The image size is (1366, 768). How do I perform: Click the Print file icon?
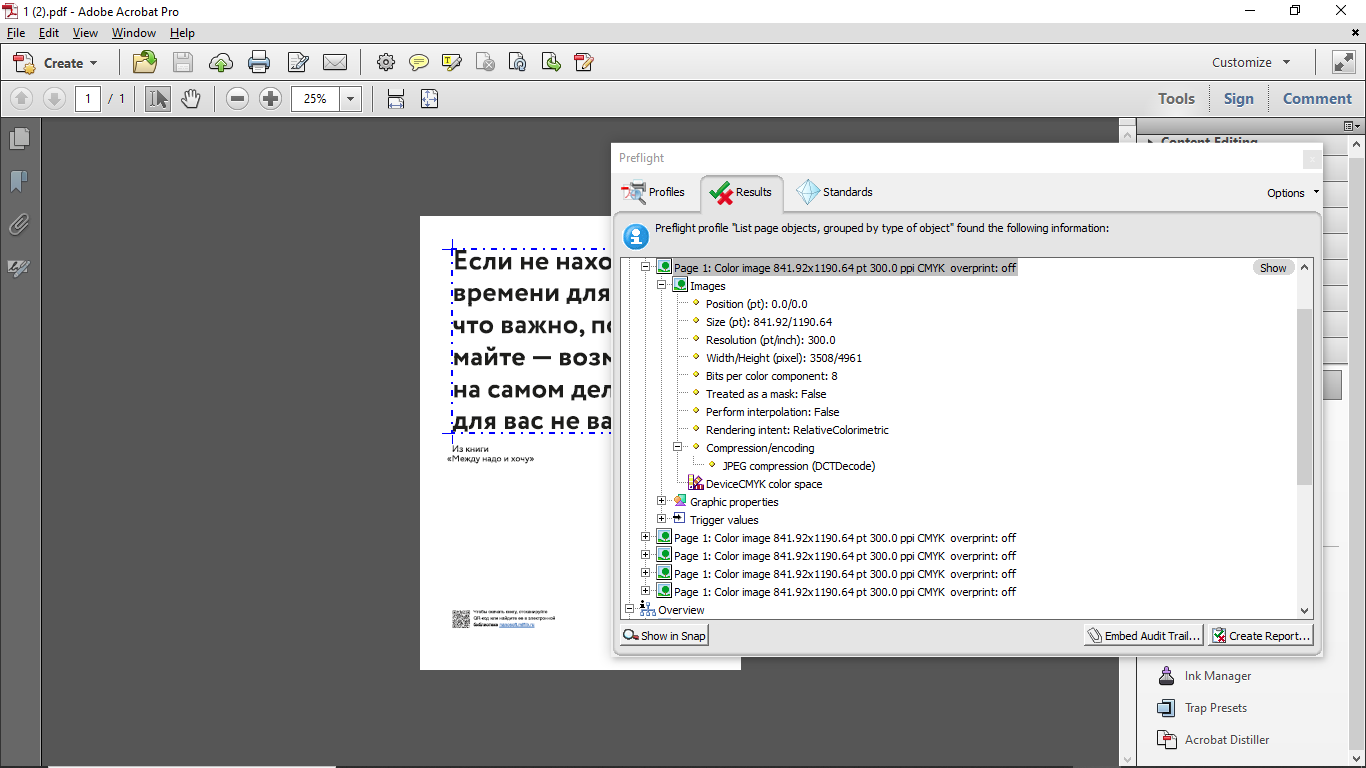coord(259,63)
